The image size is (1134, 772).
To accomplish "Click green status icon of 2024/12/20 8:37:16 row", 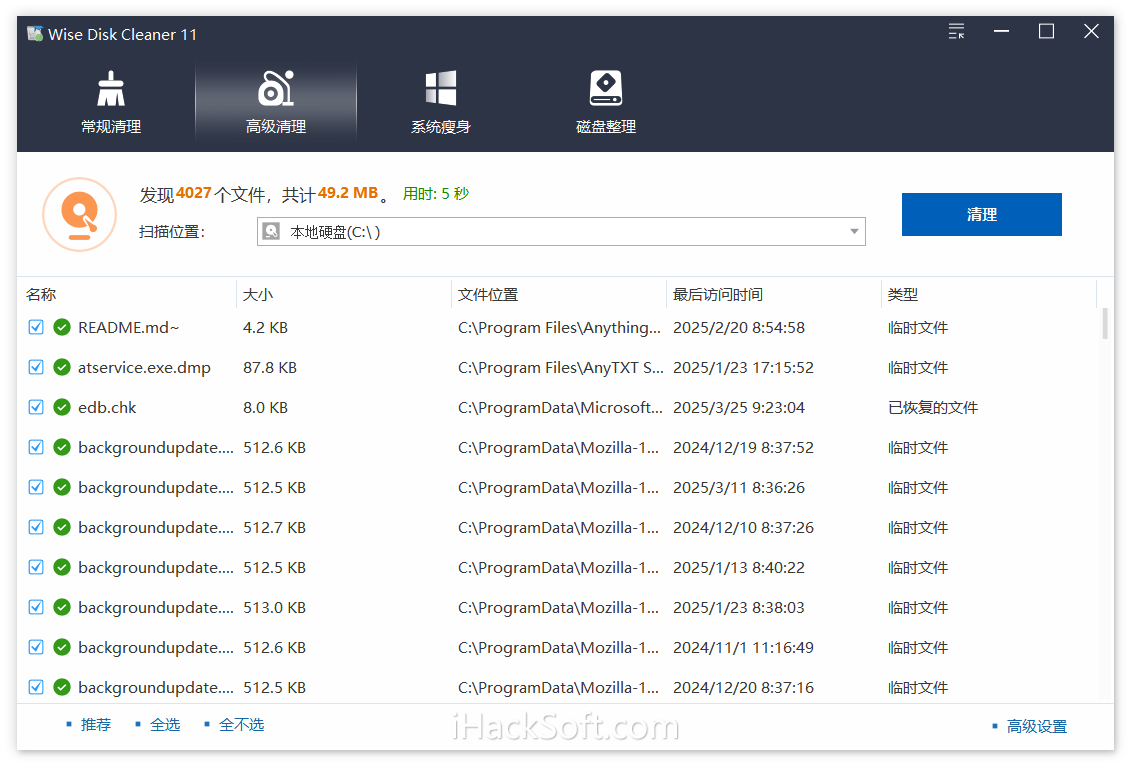I will [62, 687].
